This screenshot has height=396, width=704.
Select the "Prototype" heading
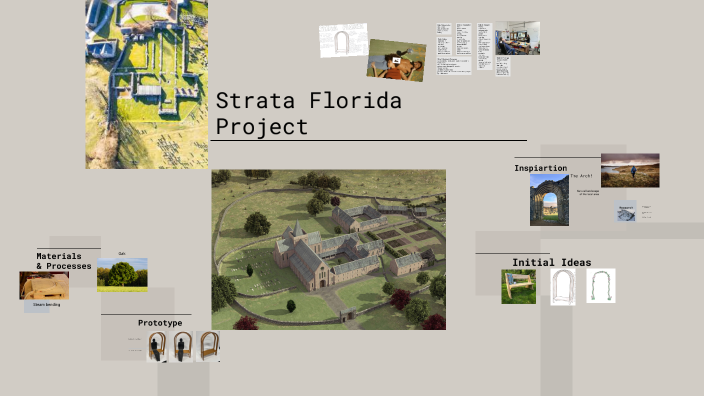tap(160, 323)
